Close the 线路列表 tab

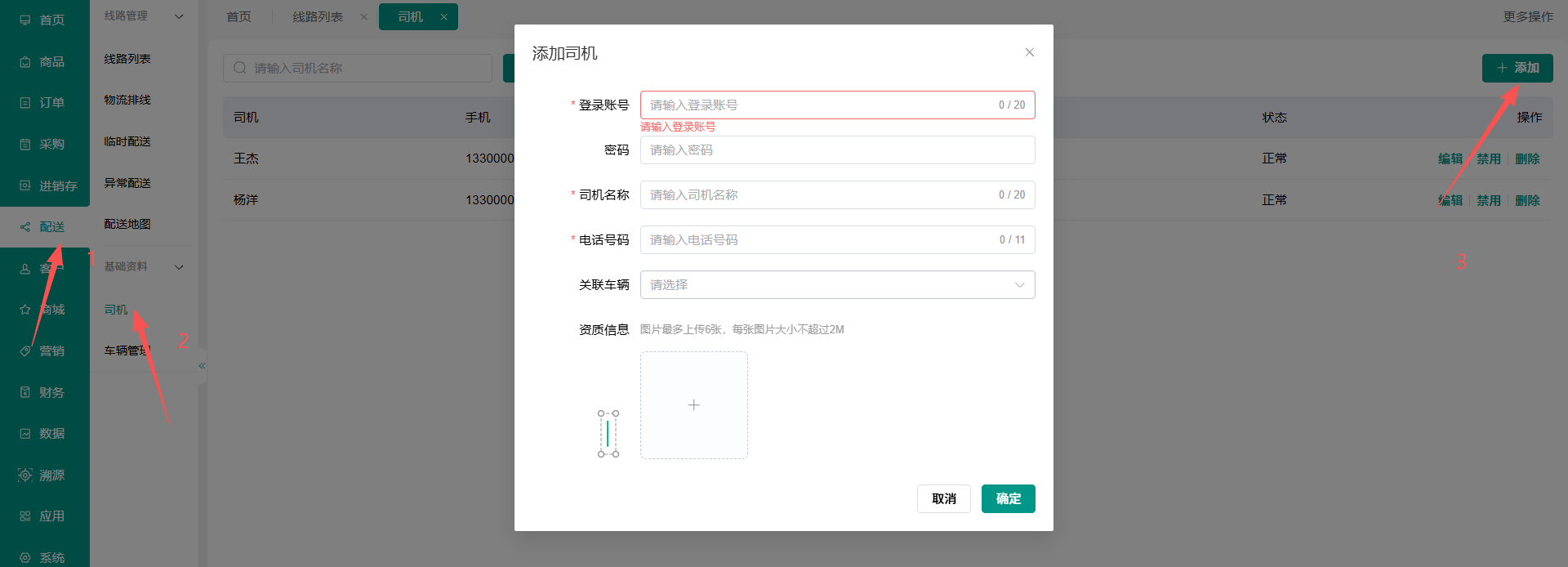coord(364,17)
